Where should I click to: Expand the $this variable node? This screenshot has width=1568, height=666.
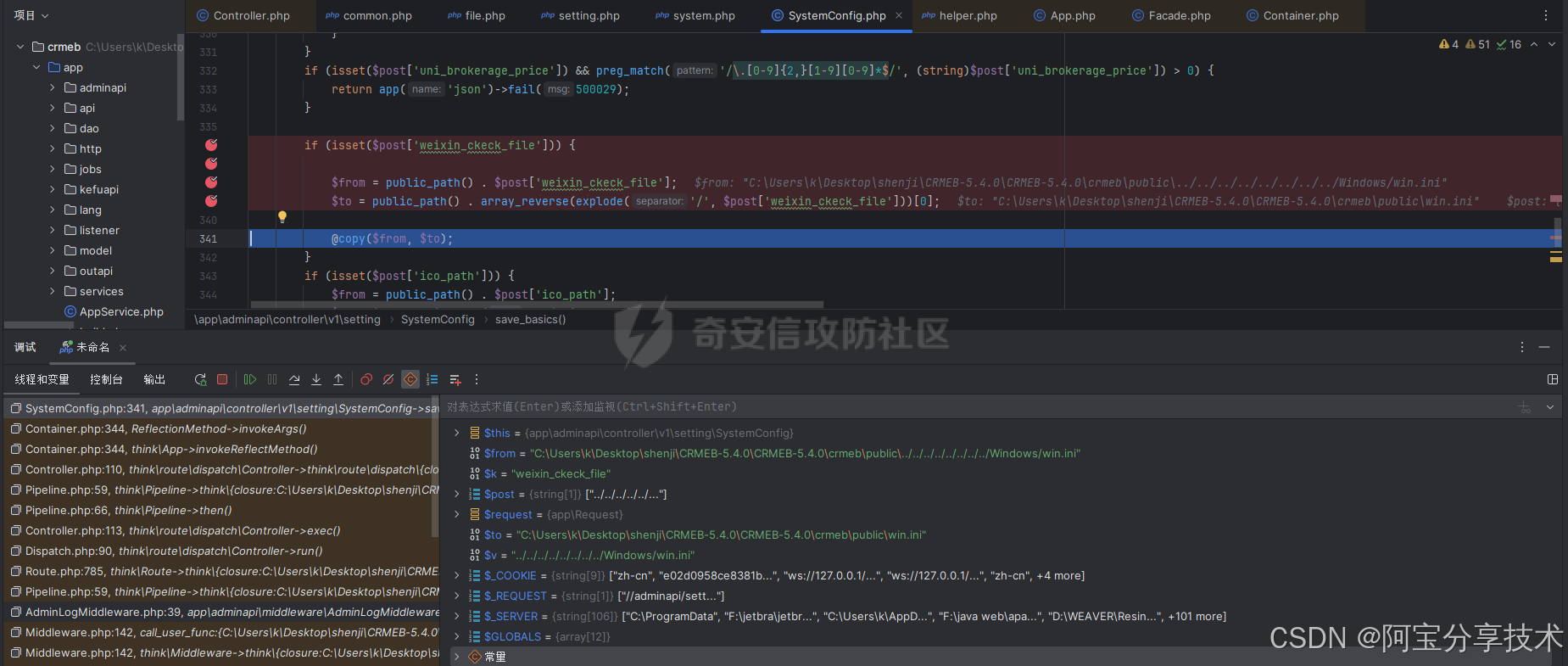pos(457,433)
